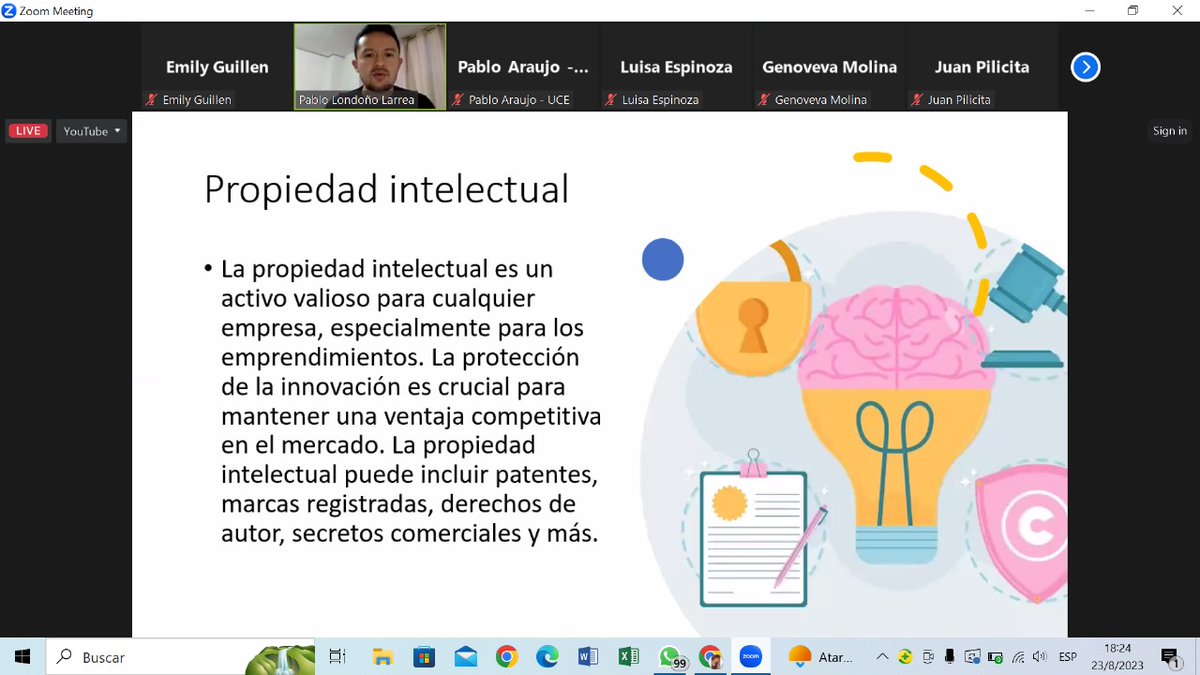
Task: Open the Windows Start menu
Action: coord(21,657)
